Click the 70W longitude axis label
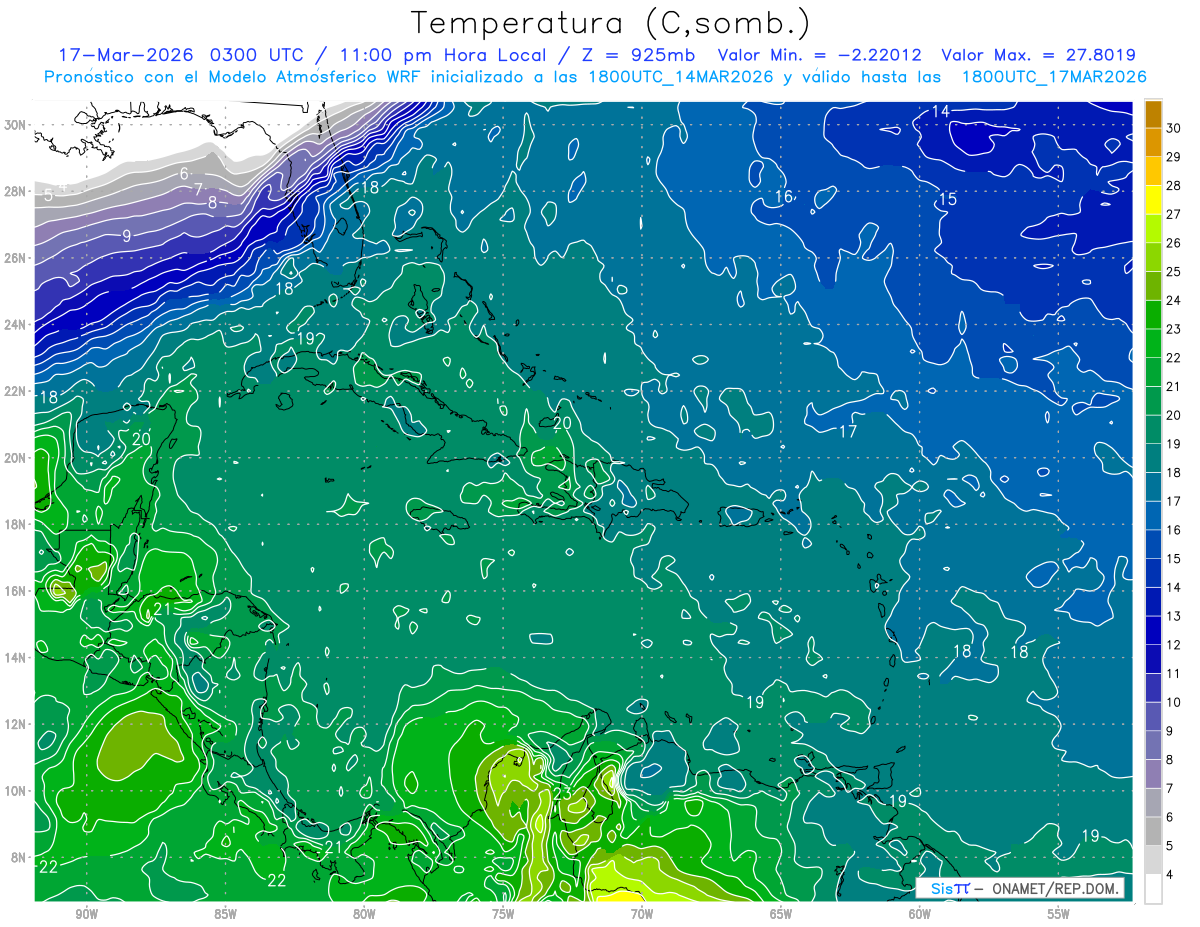The image size is (1200, 927). (x=642, y=915)
